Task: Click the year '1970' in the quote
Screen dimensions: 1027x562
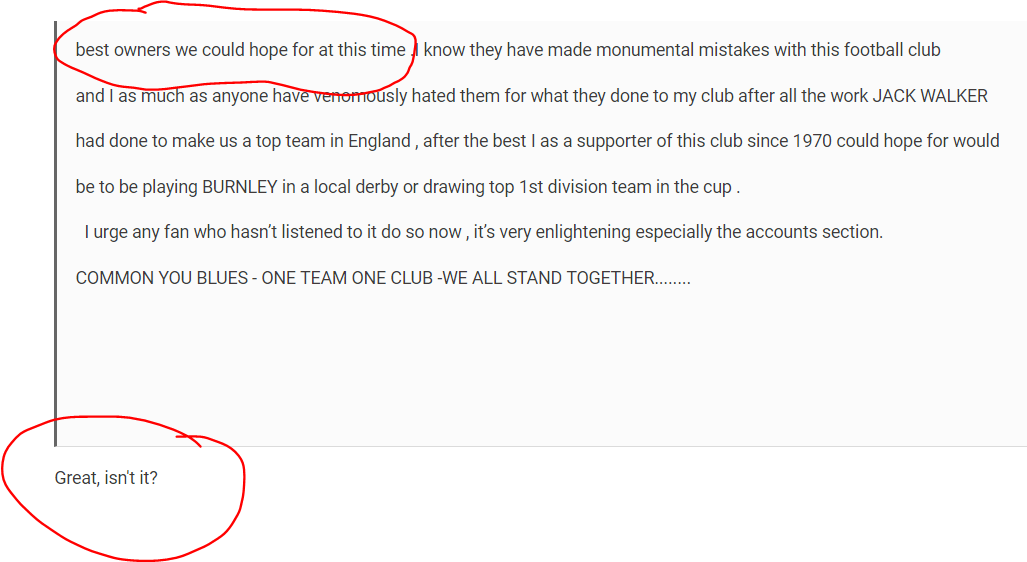Action: [x=812, y=141]
